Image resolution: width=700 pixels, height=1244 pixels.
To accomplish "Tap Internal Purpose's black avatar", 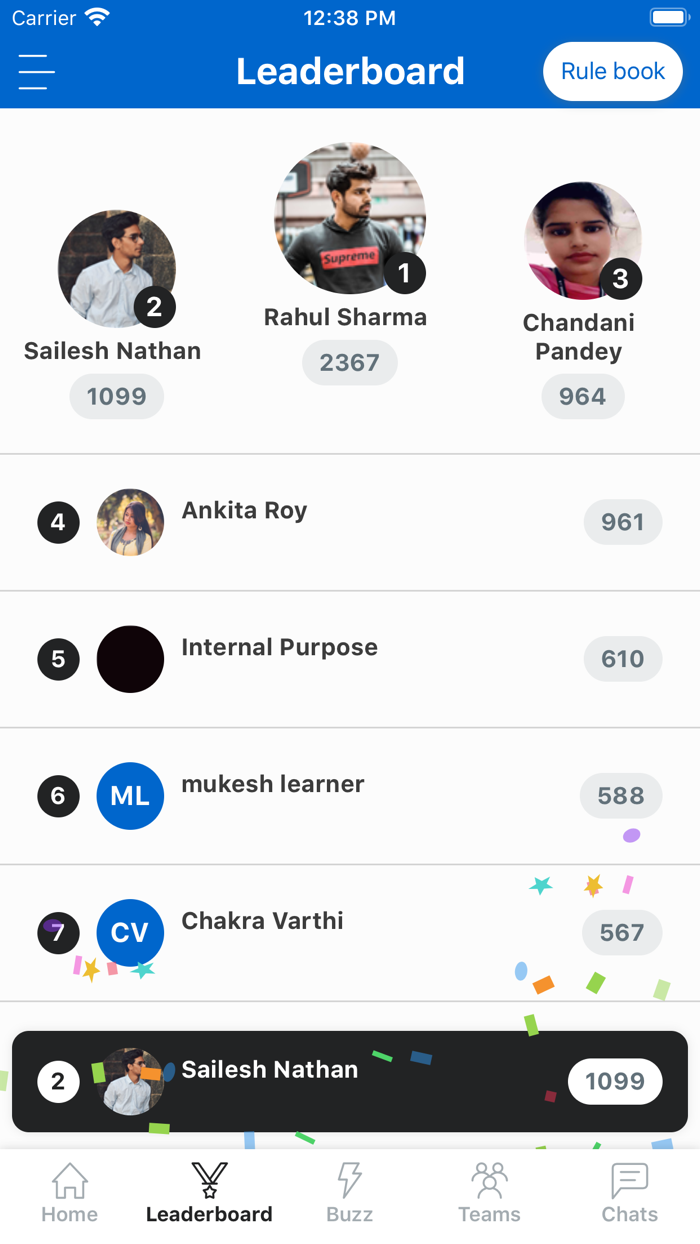I will 130,659.
